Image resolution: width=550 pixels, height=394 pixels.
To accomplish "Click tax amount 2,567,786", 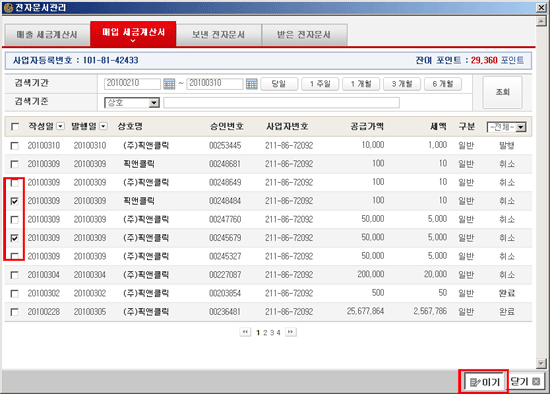I will tap(430, 311).
